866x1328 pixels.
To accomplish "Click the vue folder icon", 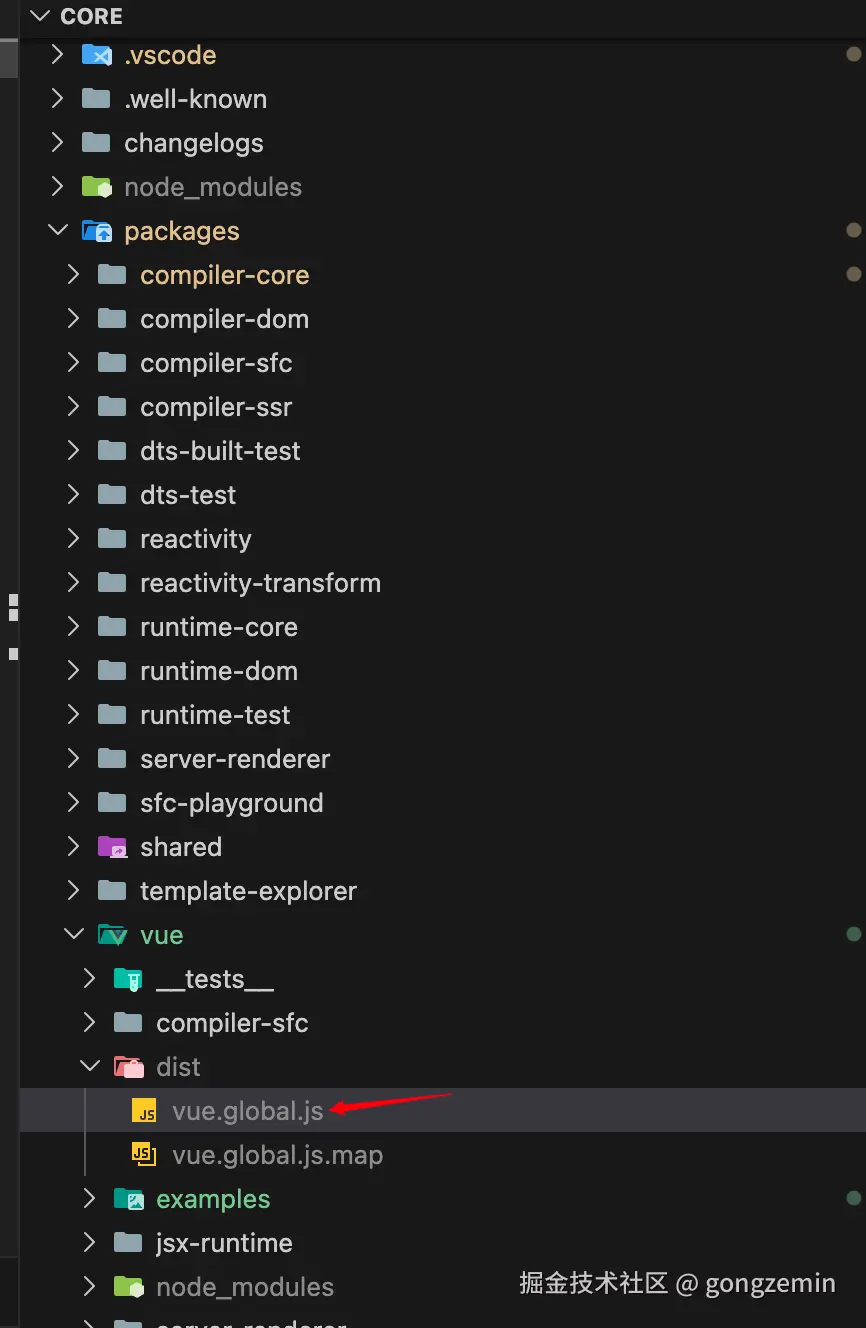I will (112, 935).
